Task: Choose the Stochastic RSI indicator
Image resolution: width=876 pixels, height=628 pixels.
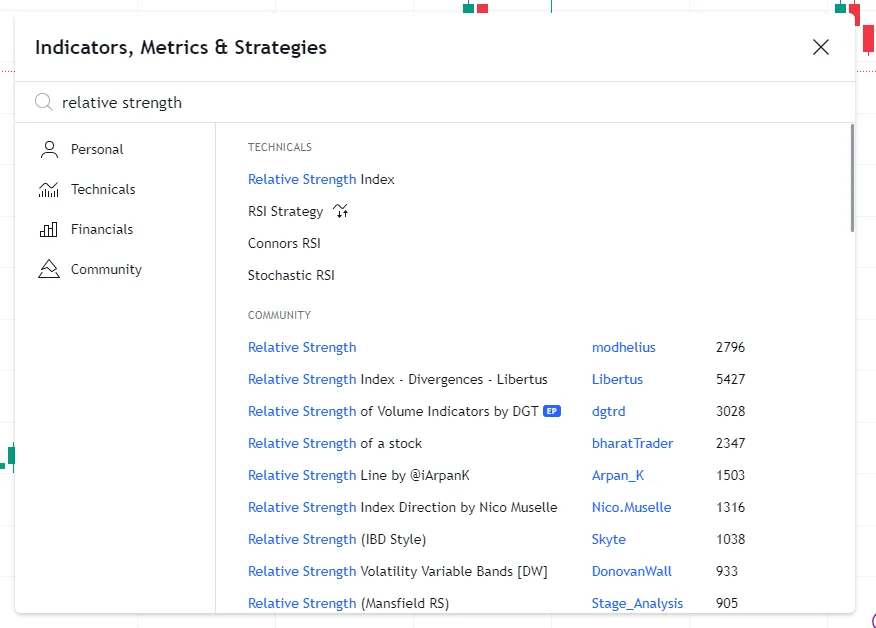Action: point(291,275)
